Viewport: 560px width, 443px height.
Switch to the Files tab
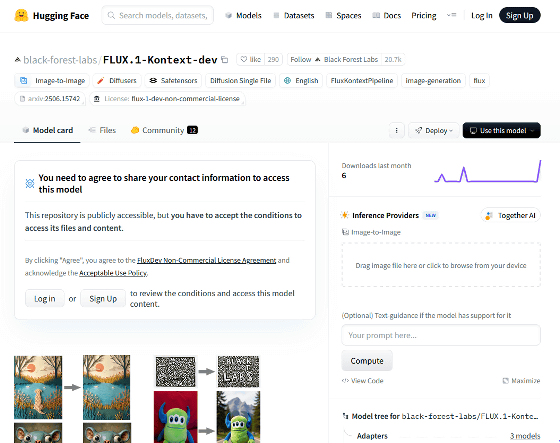[102, 130]
